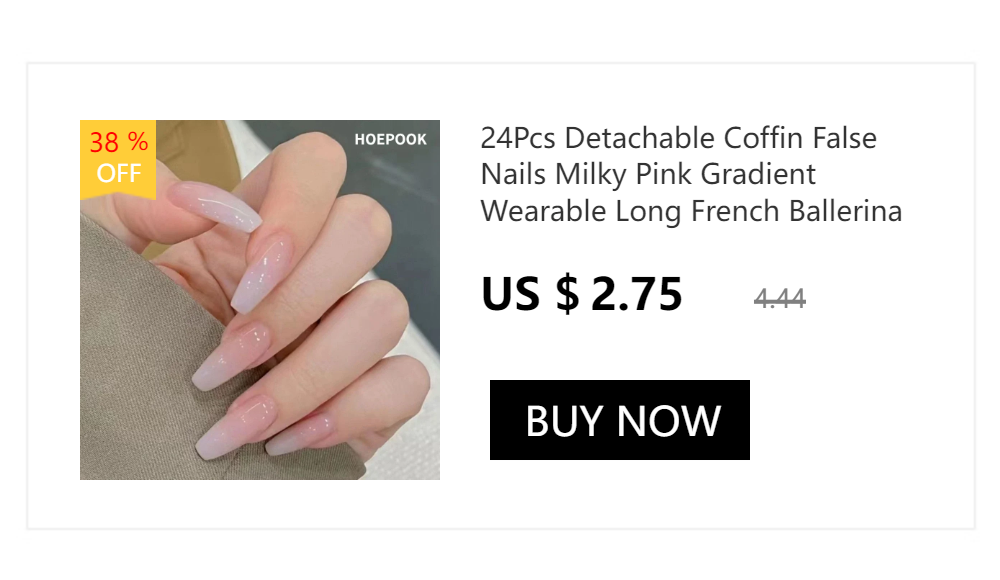This screenshot has height=580, width=1000.
Task: Select the crossed-out 4.44 original price
Action: pos(779,298)
